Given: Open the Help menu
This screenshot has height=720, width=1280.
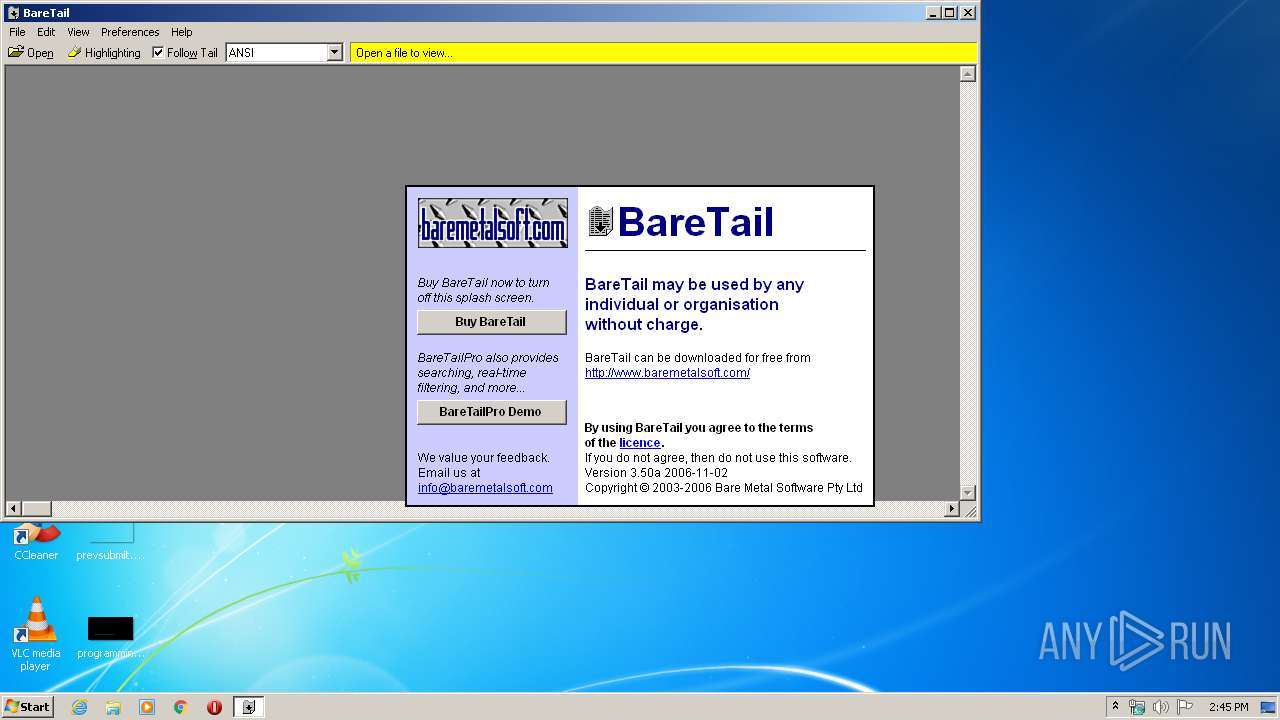Looking at the screenshot, I should pyautogui.click(x=181, y=32).
